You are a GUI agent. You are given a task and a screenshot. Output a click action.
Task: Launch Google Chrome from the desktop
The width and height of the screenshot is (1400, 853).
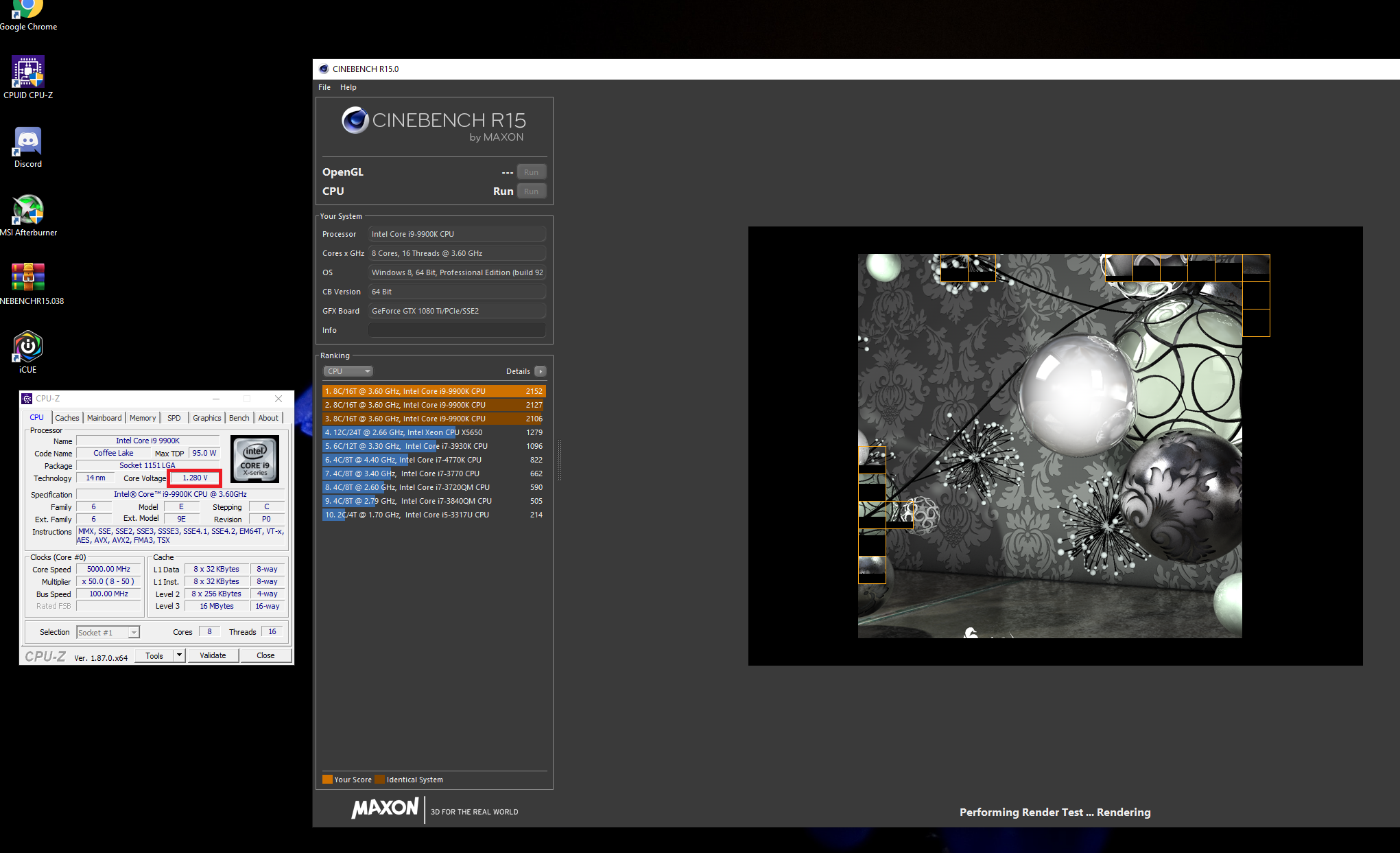(28, 16)
